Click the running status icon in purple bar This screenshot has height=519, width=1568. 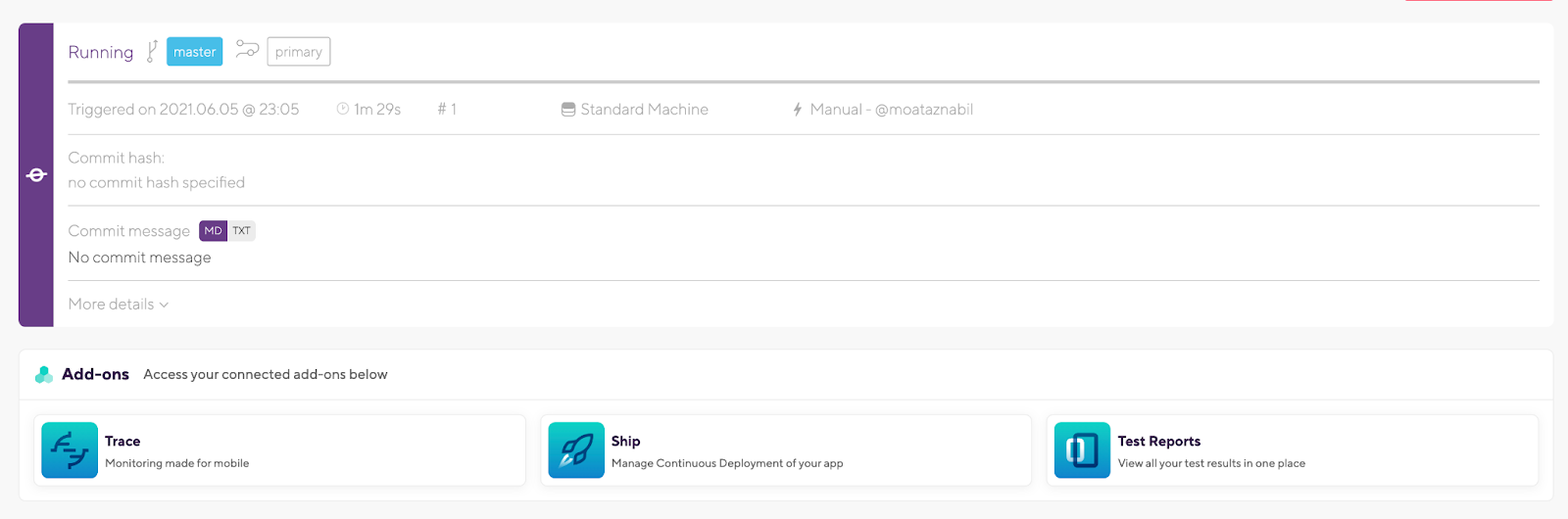[36, 175]
